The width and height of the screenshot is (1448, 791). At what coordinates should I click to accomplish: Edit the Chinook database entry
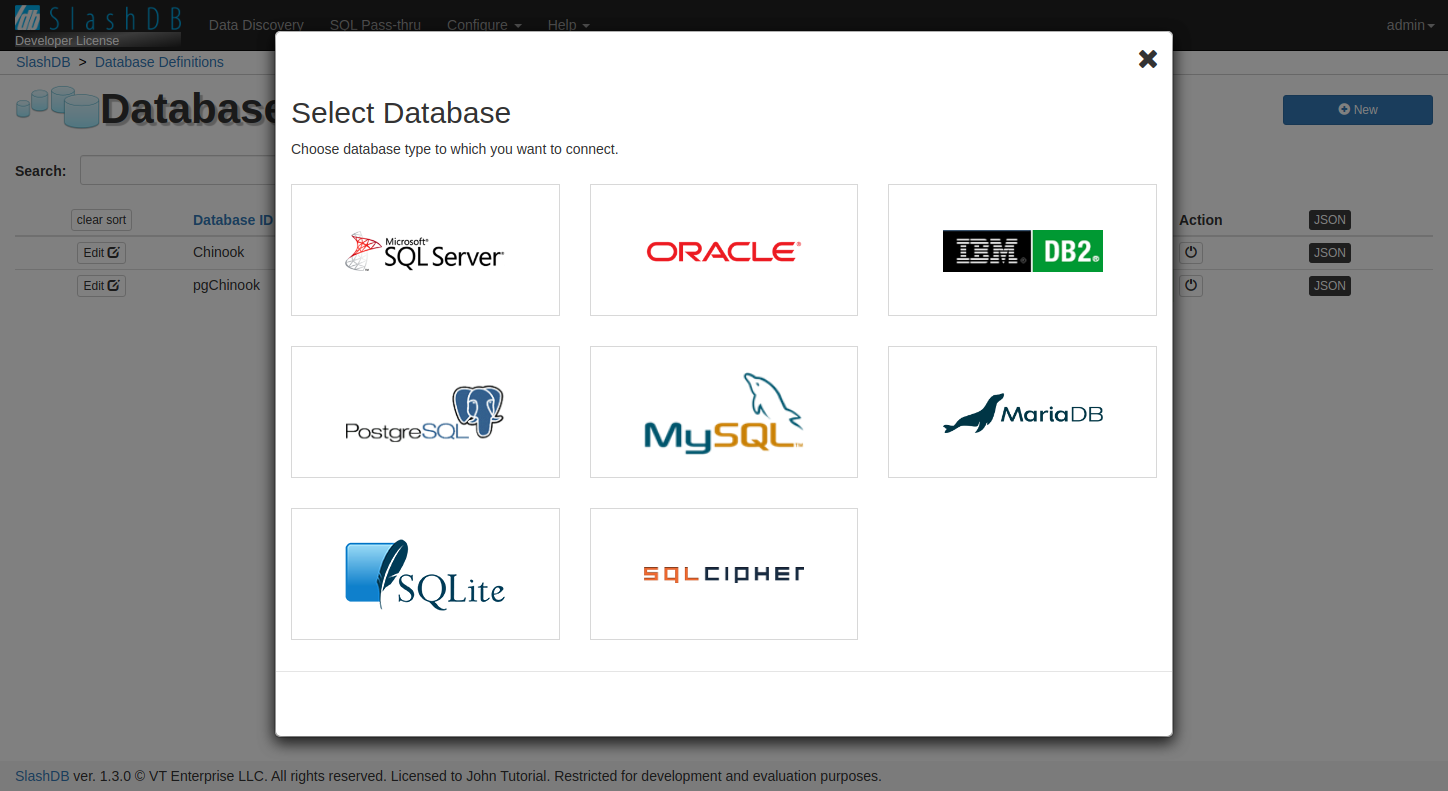(x=101, y=253)
